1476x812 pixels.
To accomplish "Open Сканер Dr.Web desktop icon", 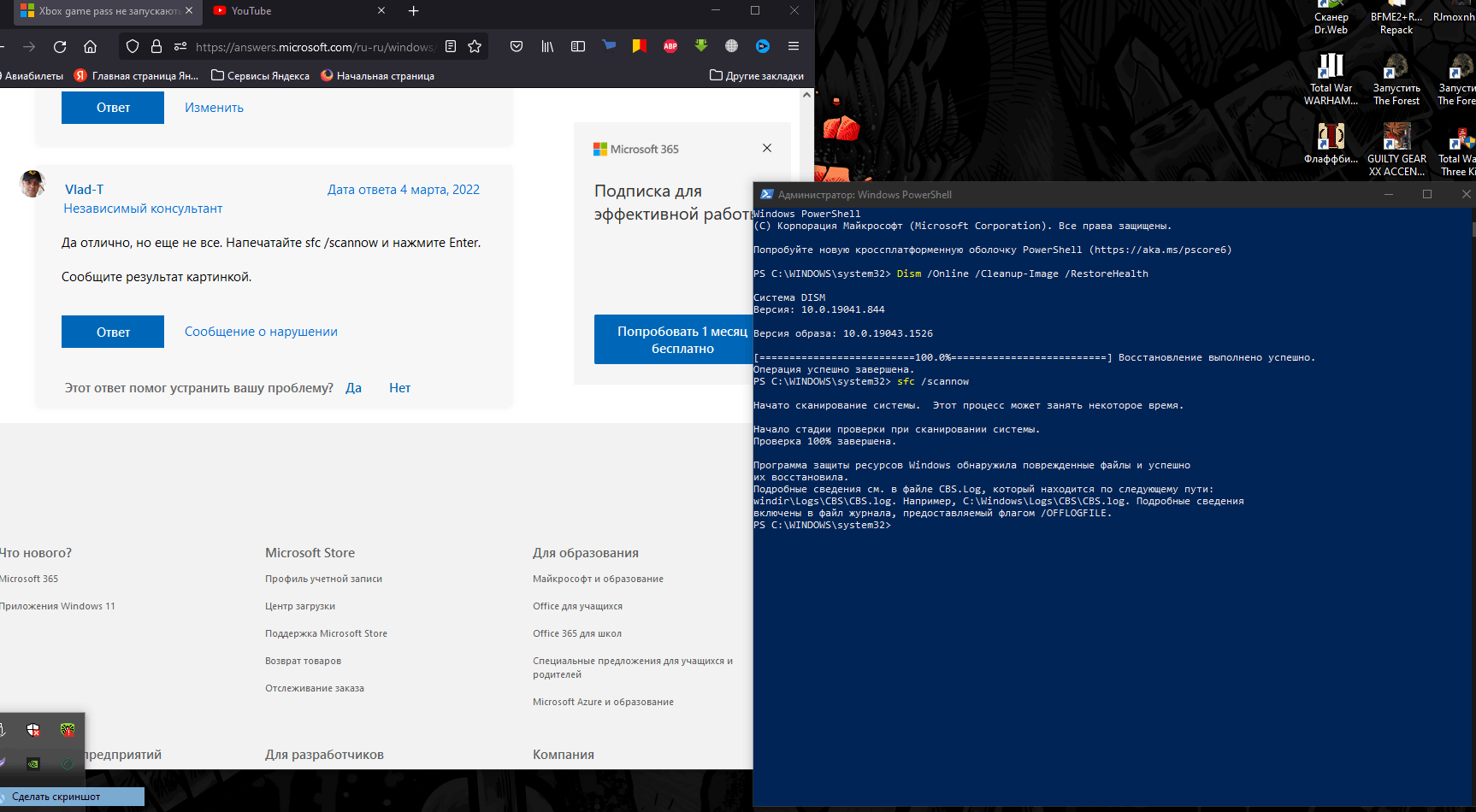I will (1331, 18).
